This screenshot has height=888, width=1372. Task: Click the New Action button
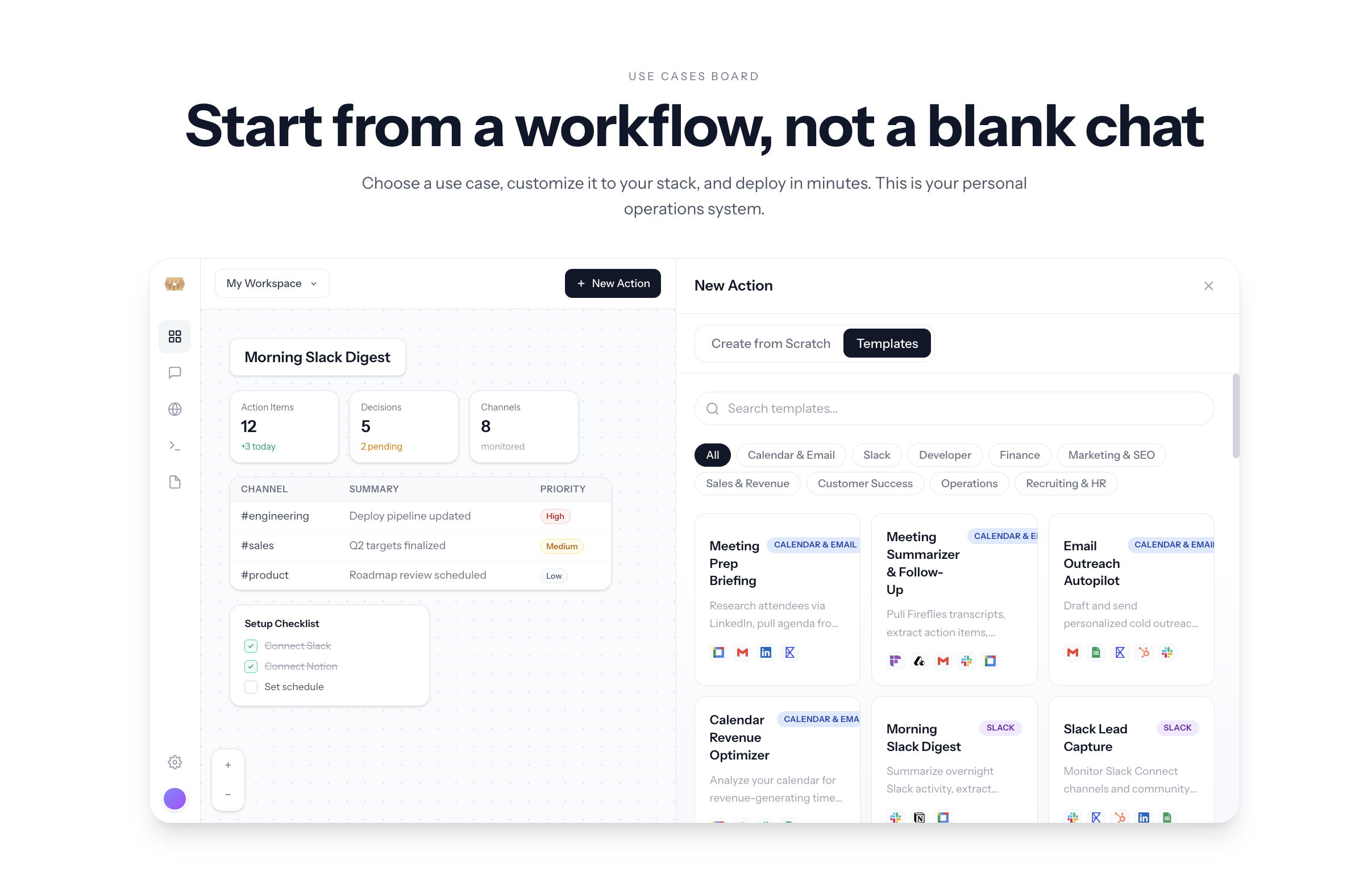tap(612, 283)
